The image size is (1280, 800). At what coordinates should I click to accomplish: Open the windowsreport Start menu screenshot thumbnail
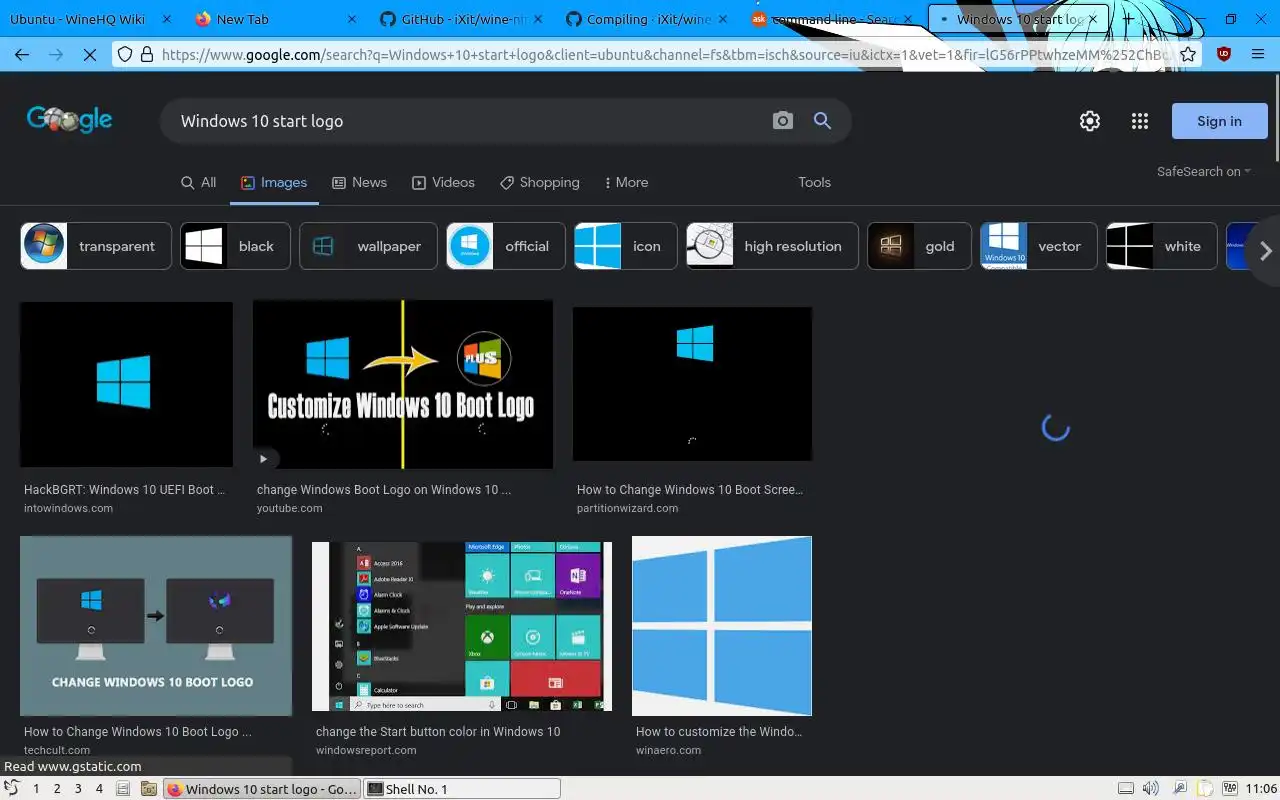click(x=462, y=627)
